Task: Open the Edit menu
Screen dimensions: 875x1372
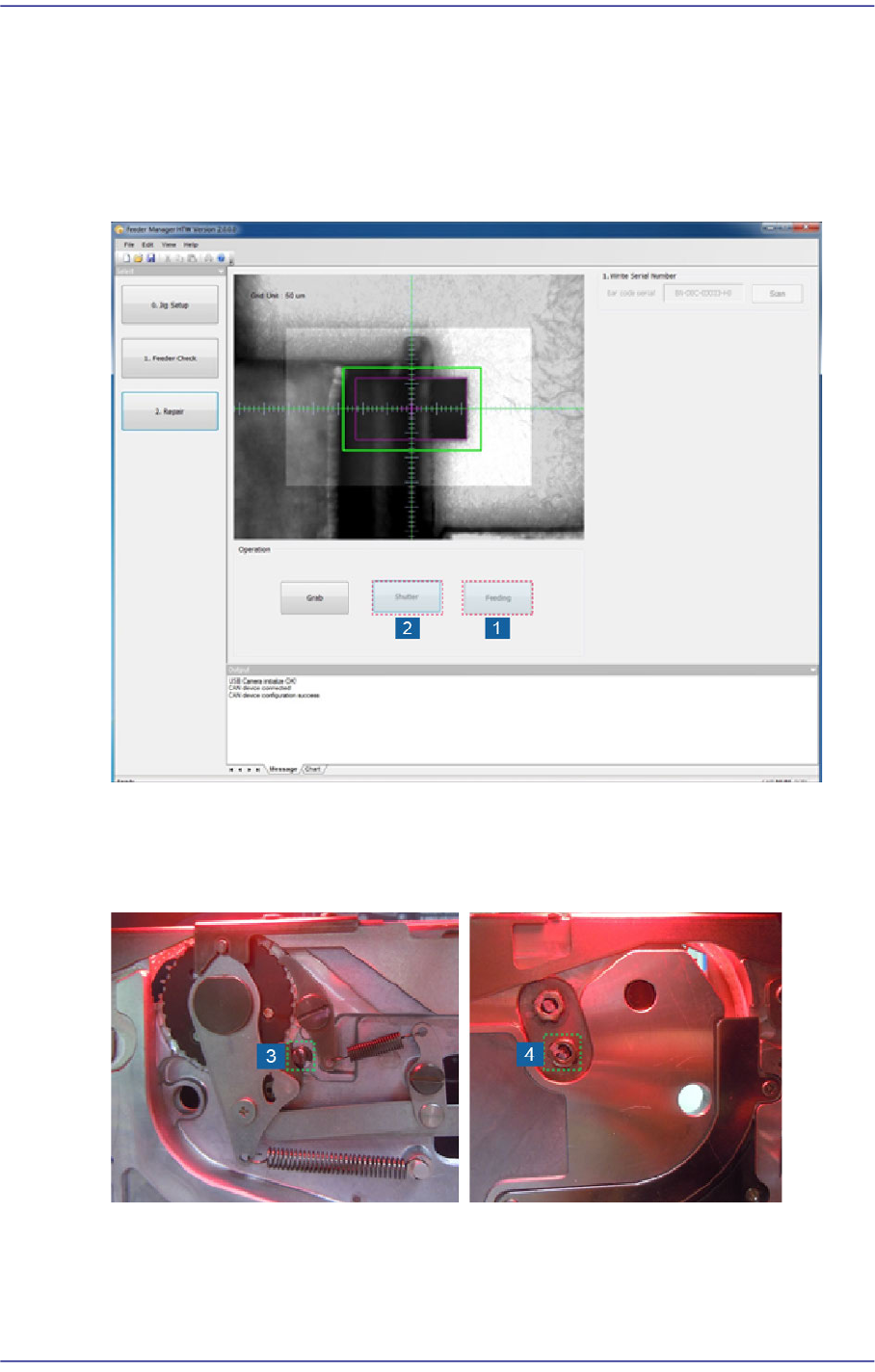Action: (147, 245)
